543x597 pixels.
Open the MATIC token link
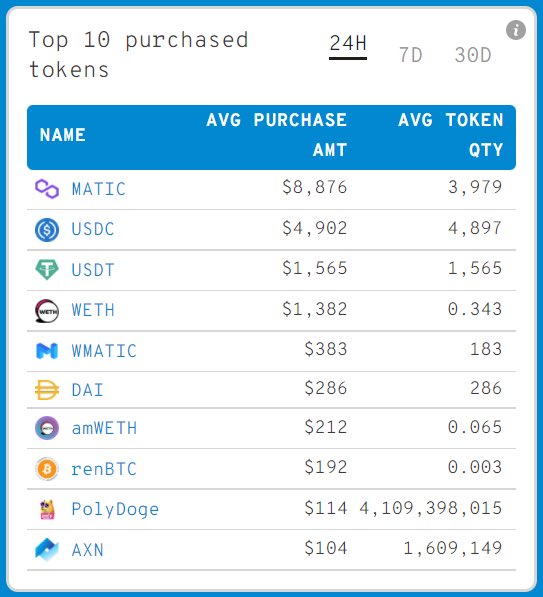[99, 189]
